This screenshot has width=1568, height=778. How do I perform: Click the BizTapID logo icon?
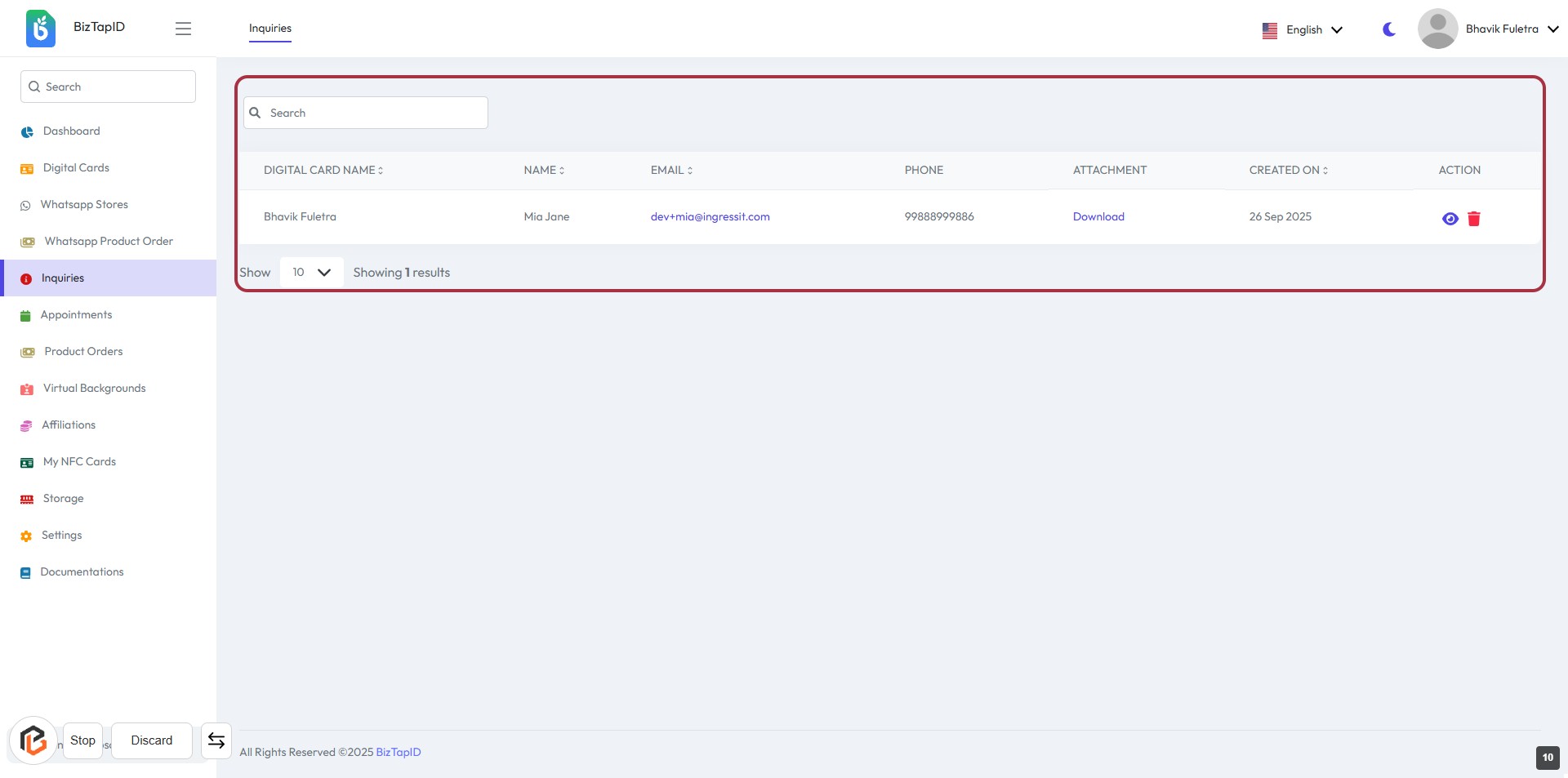point(41,29)
